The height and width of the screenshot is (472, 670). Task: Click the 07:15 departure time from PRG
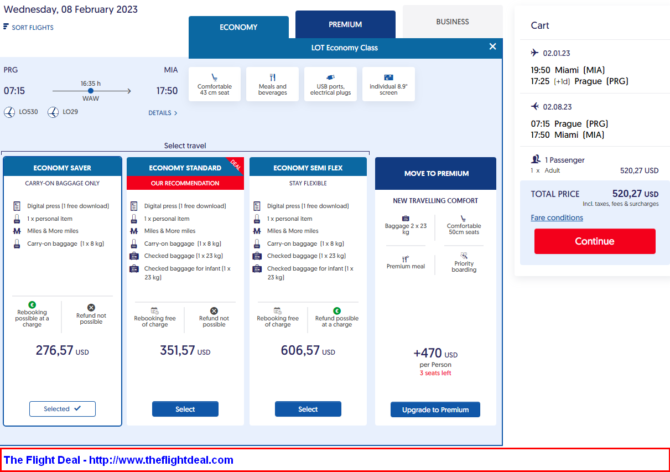[14, 91]
